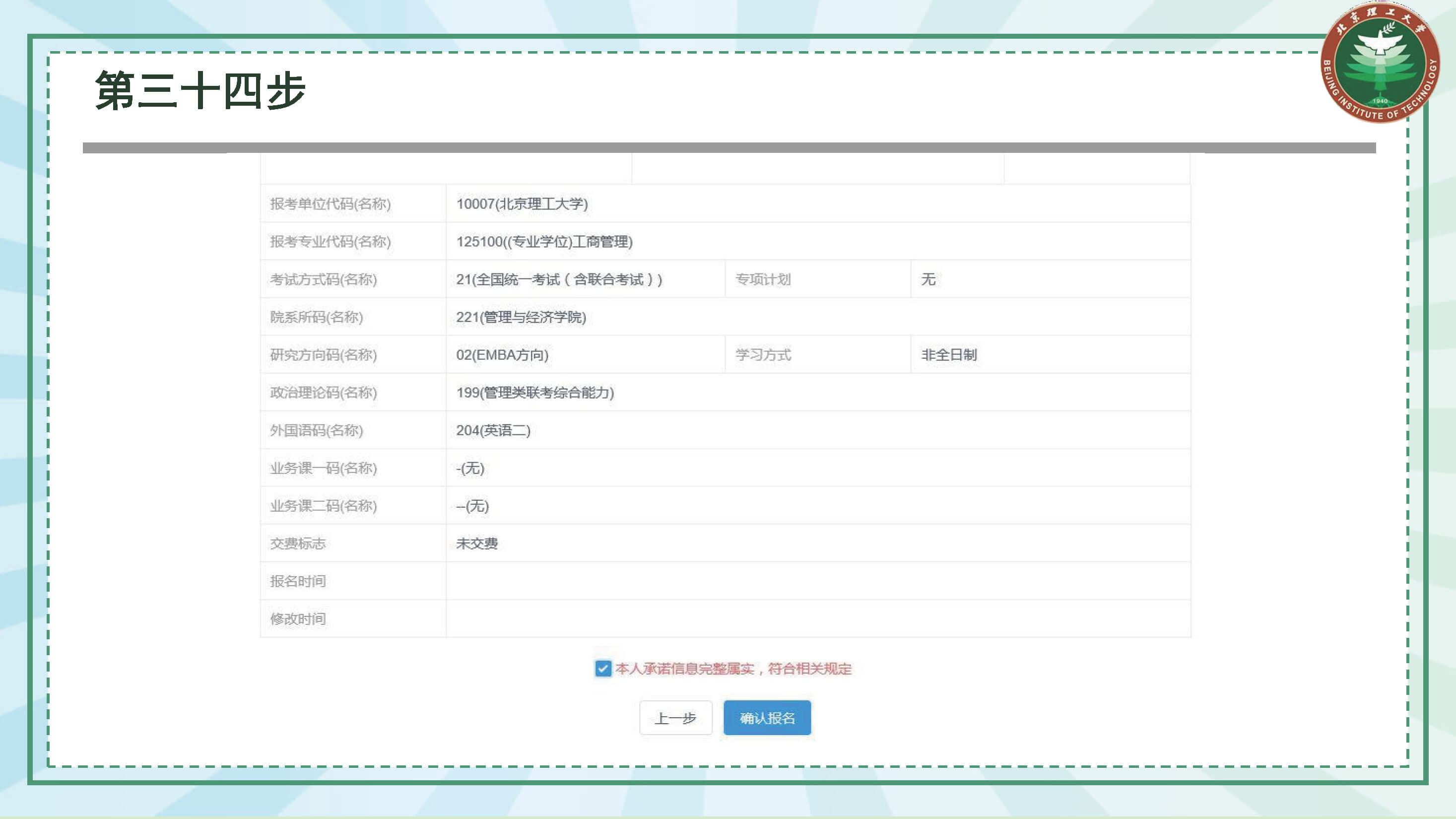
Task: Select the 10007(北京理工大学) unit value
Action: (x=522, y=204)
